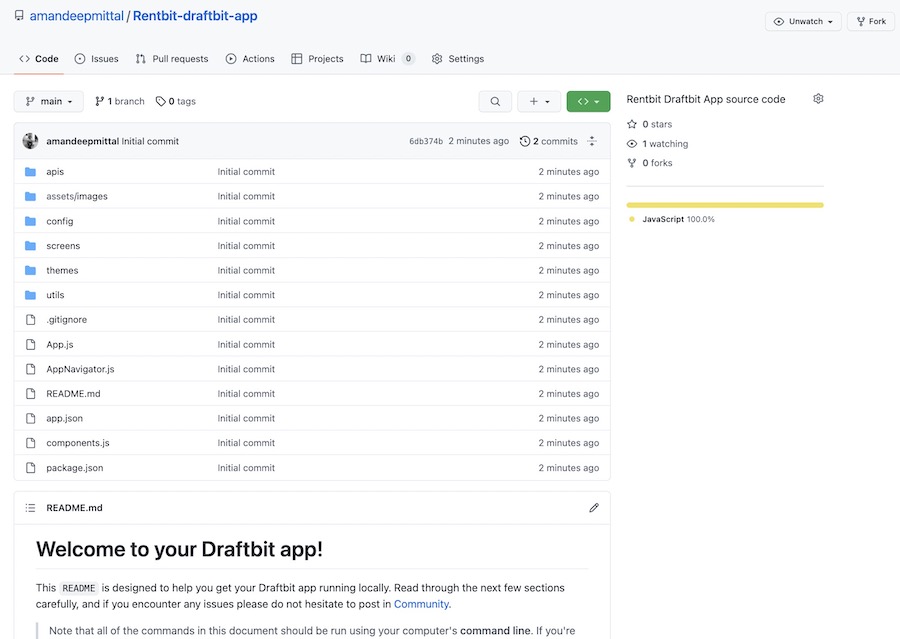The image size is (900, 639).
Task: Click the AppNavigator.js file icon
Action: click(x=30, y=369)
